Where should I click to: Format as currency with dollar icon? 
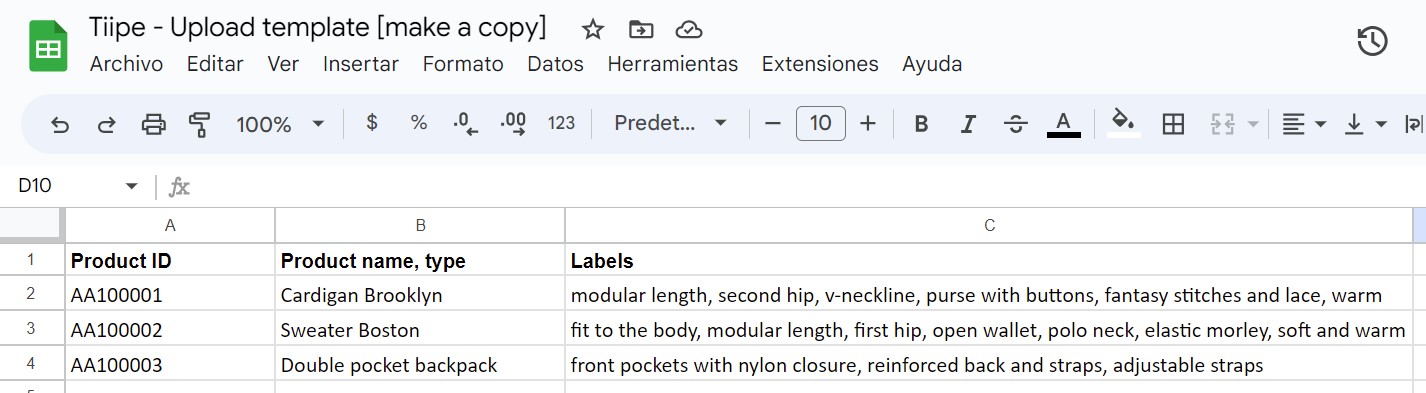372,123
